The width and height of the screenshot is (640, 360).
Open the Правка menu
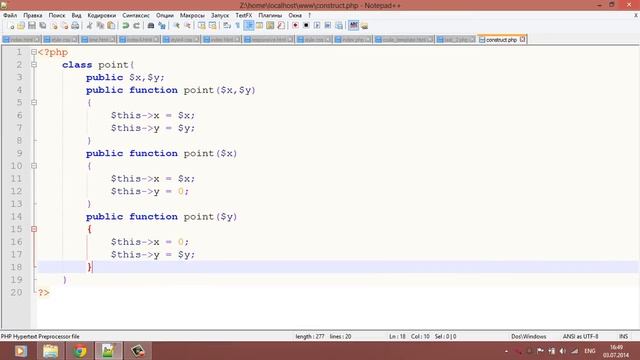click(33, 15)
